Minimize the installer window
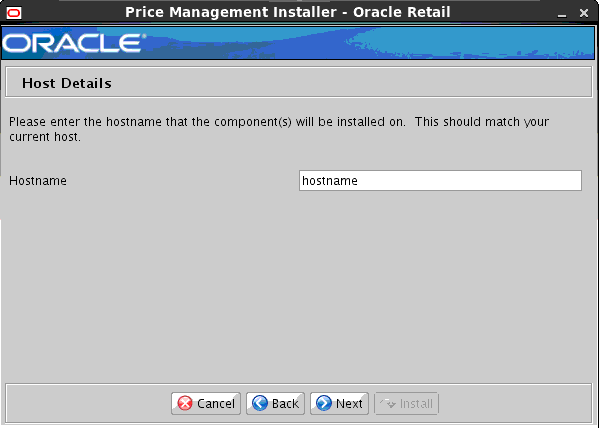The width and height of the screenshot is (601, 428). tap(562, 14)
